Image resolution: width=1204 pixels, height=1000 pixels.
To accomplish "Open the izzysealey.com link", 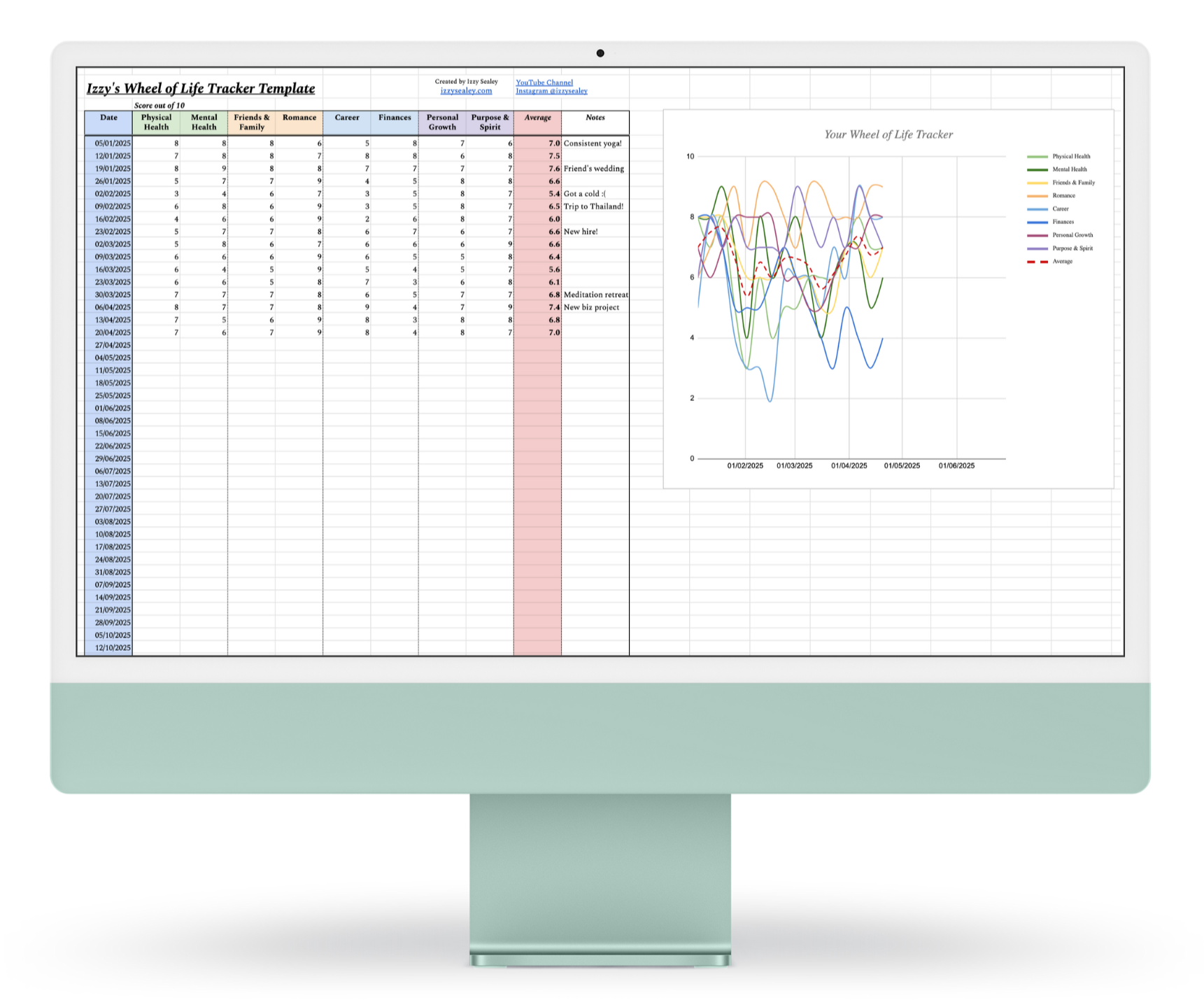I will (x=466, y=91).
